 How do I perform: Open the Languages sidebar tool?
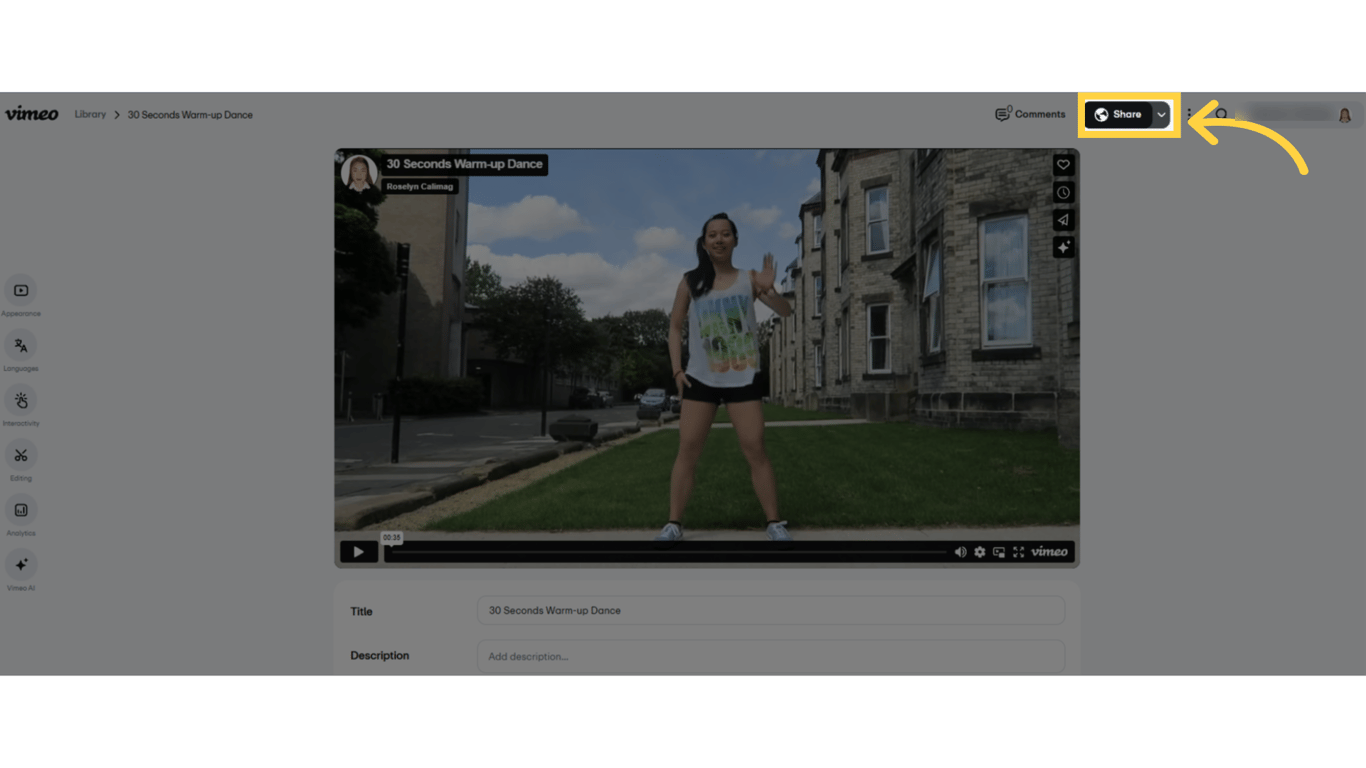tap(21, 346)
